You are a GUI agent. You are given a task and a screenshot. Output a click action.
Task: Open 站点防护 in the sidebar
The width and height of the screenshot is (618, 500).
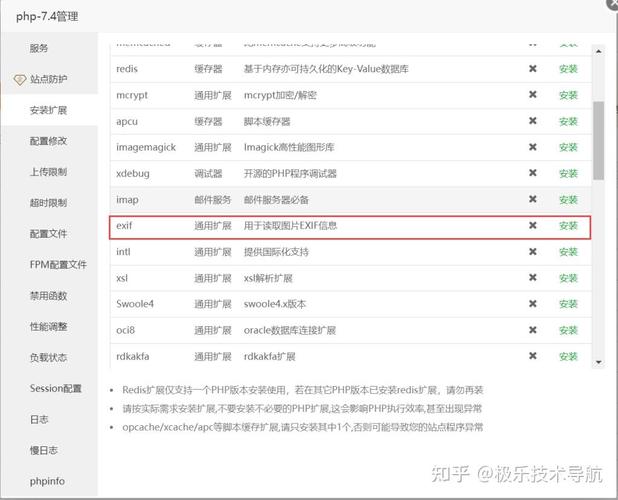point(48,79)
